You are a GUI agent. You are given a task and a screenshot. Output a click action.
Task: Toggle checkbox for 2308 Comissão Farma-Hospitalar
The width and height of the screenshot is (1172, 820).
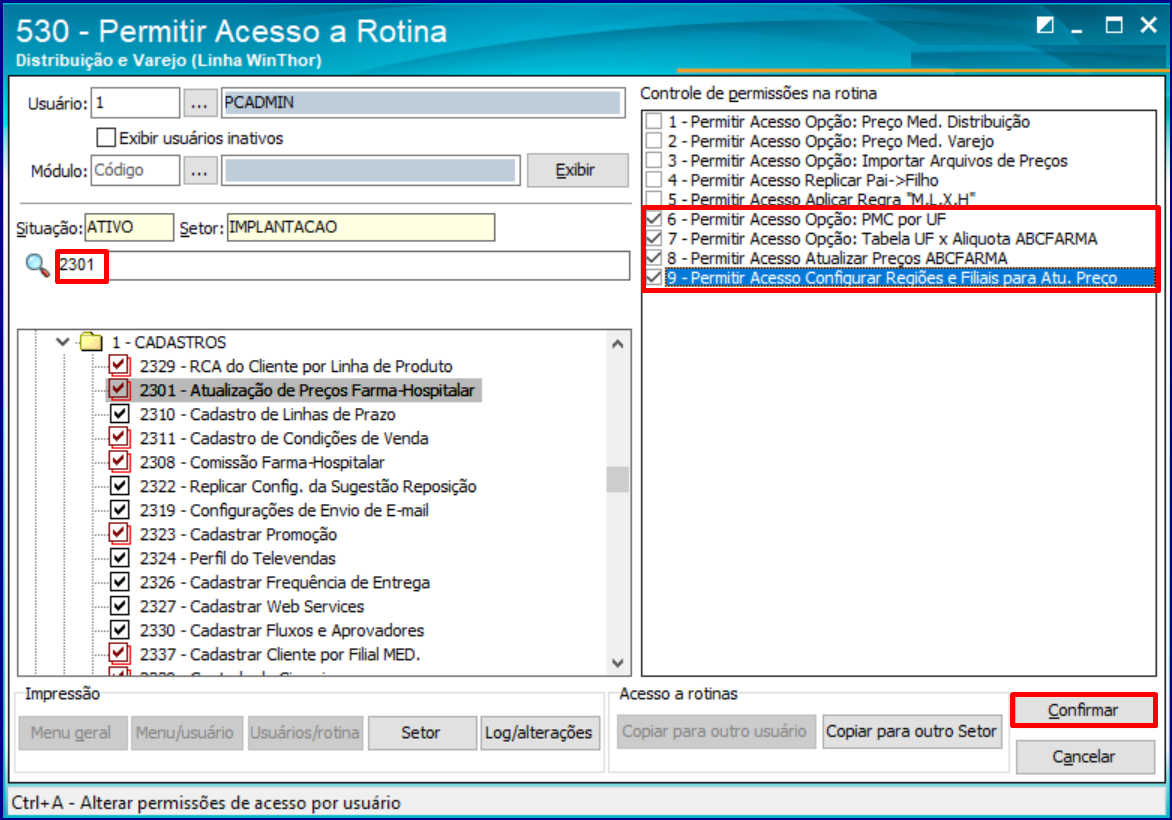pos(119,461)
